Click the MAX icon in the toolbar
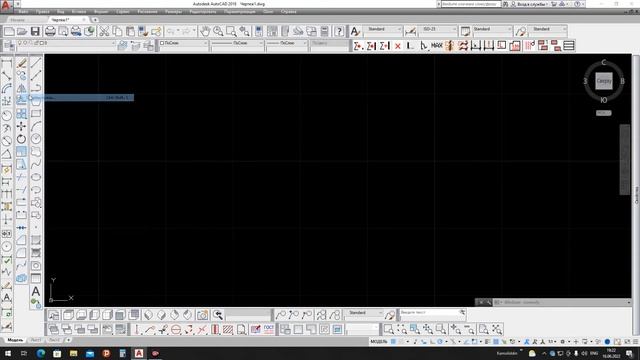 pos(437,46)
